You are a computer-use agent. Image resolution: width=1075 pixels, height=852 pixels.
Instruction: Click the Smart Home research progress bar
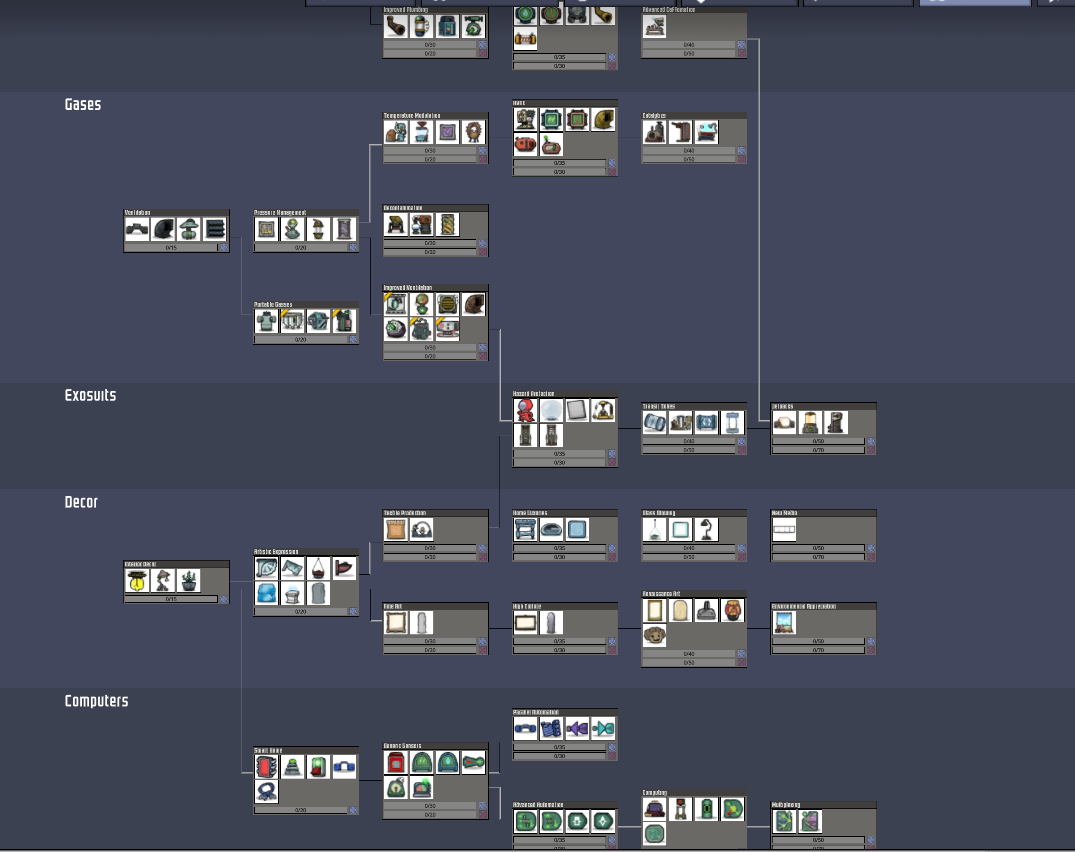[x=300, y=810]
